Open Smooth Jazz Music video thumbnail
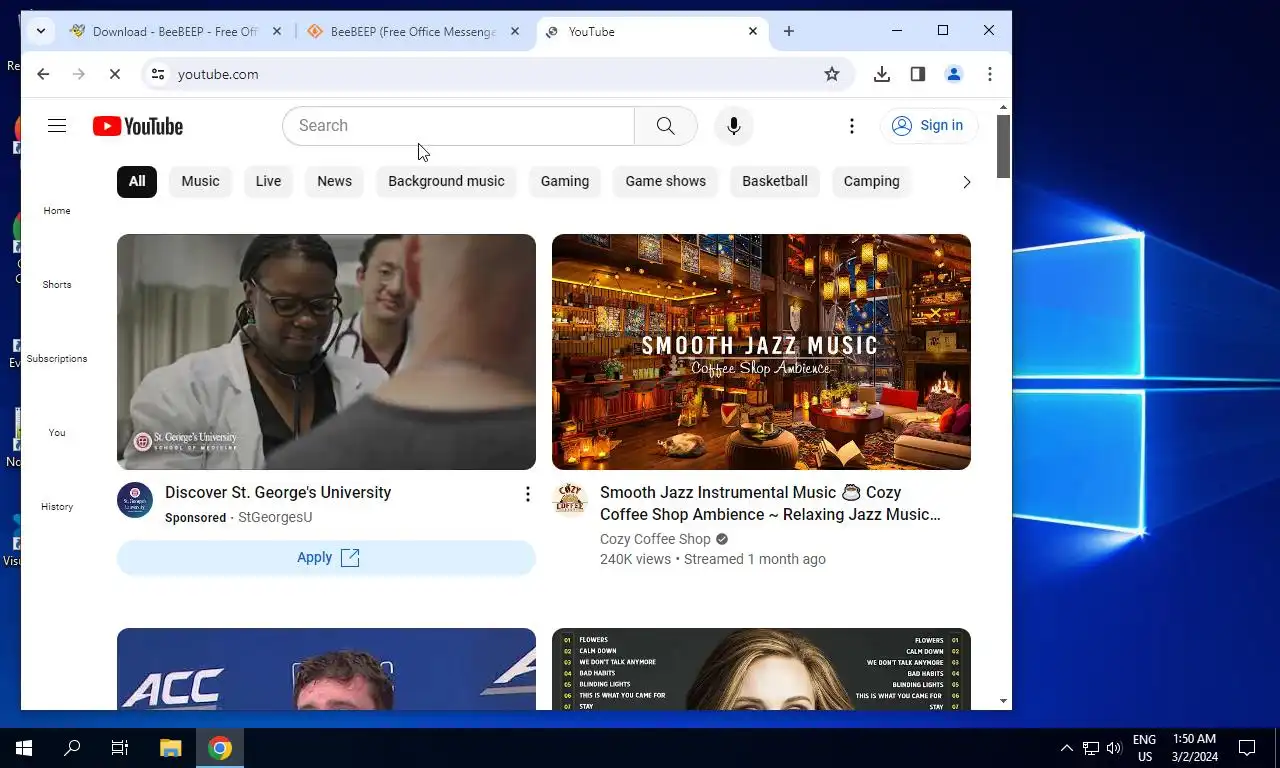Image resolution: width=1280 pixels, height=768 pixels. pos(761,352)
